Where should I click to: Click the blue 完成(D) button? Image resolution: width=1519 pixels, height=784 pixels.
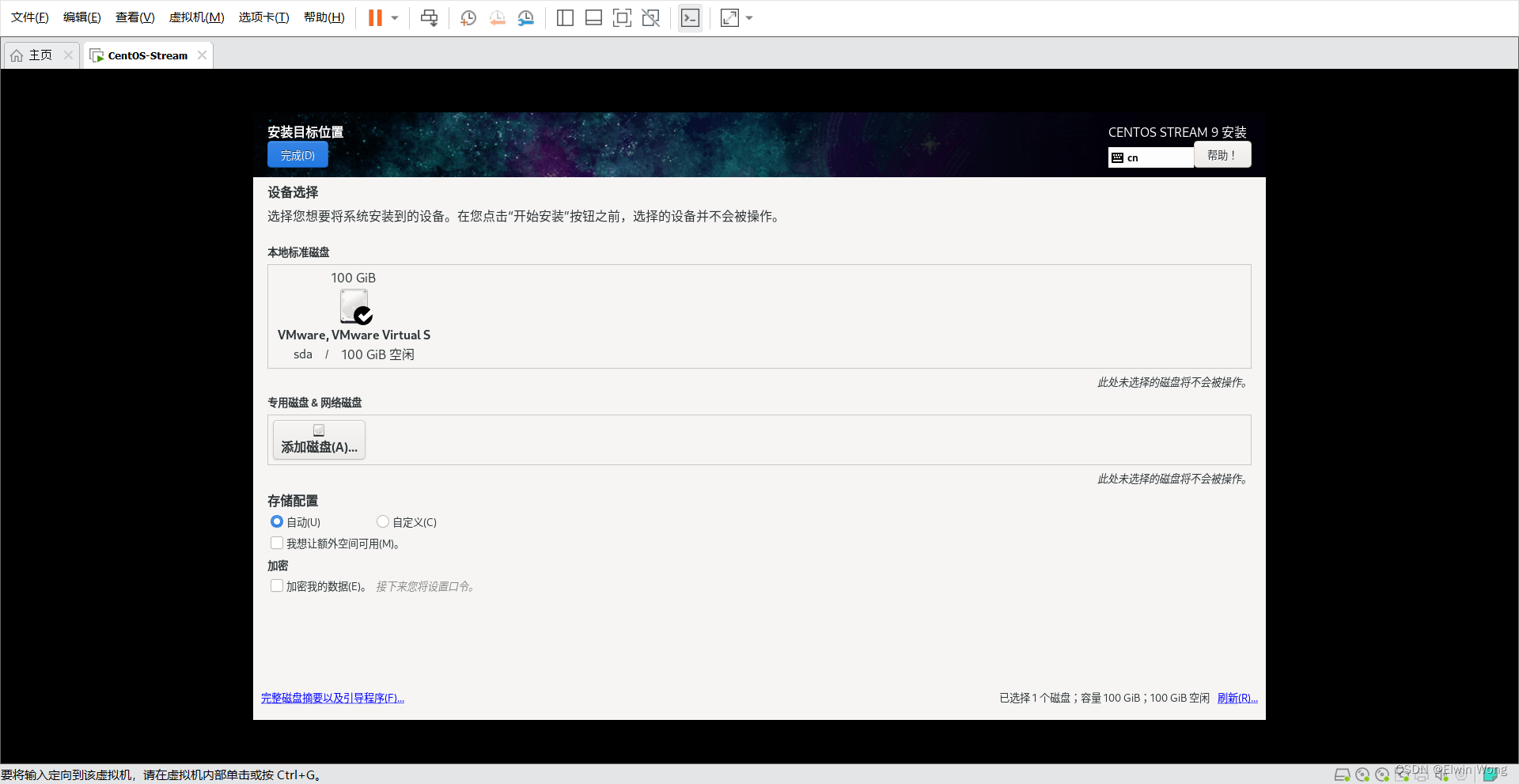coord(297,155)
